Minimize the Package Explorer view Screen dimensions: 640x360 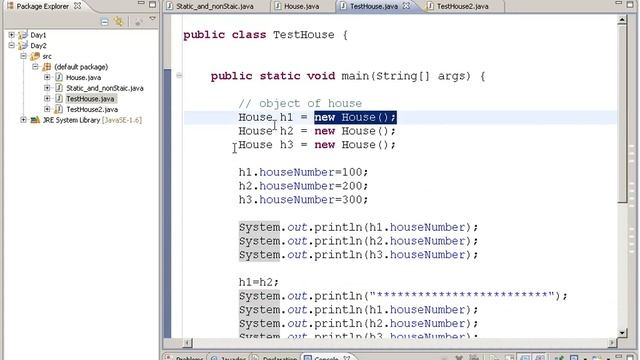click(141, 4)
